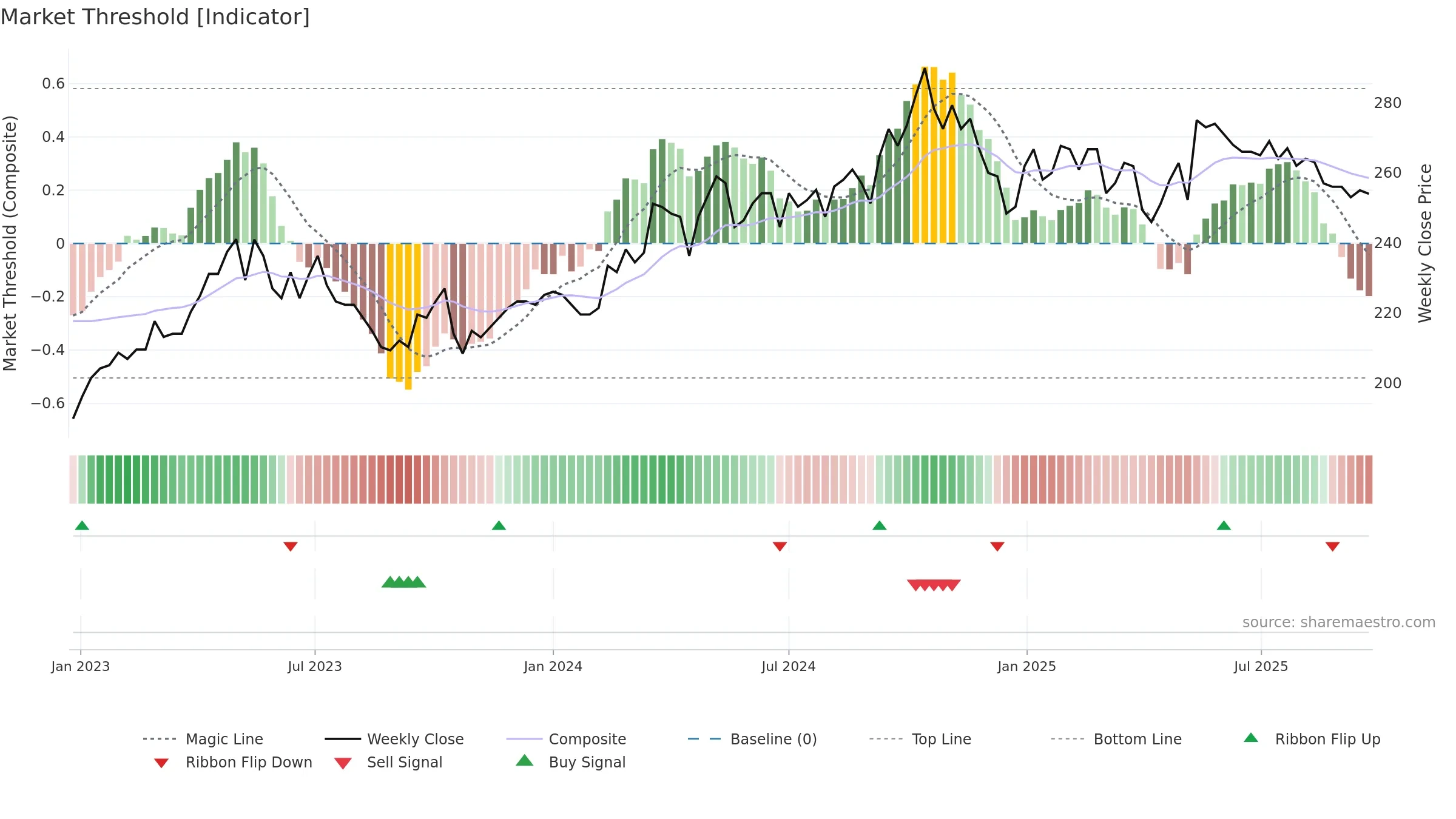Viewport: 1456px width, 819px height.
Task: Click the Weekly Close Price axis title
Action: pyautogui.click(x=1425, y=243)
